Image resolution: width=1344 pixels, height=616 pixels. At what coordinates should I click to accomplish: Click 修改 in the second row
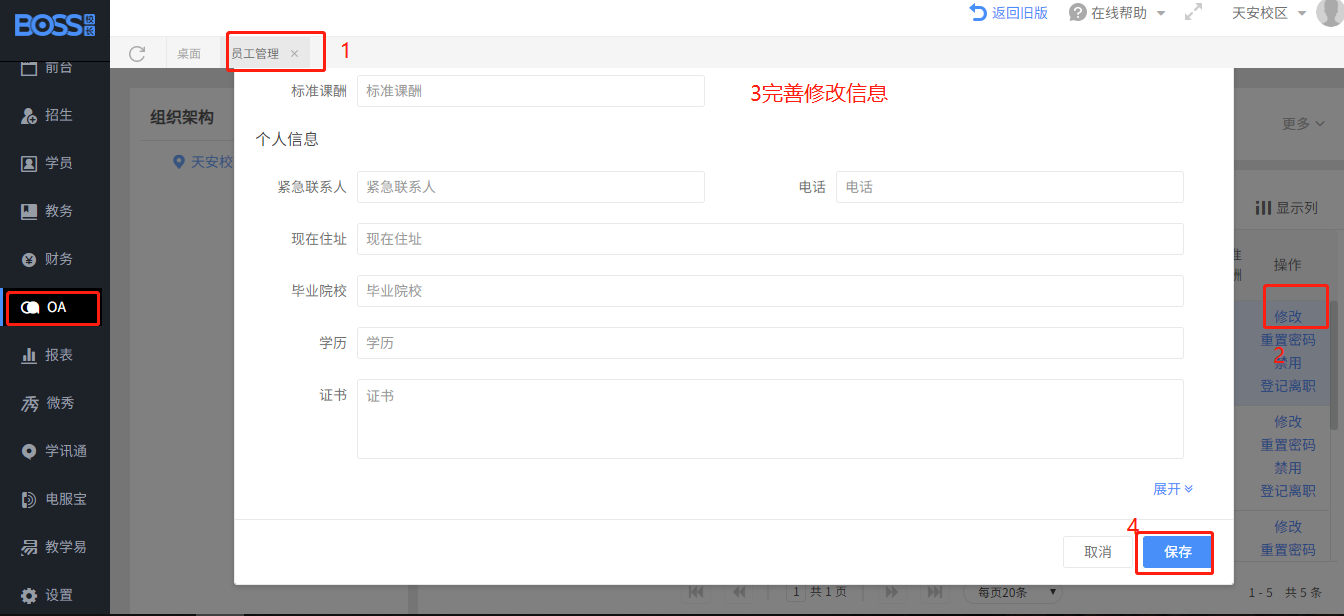[1288, 422]
